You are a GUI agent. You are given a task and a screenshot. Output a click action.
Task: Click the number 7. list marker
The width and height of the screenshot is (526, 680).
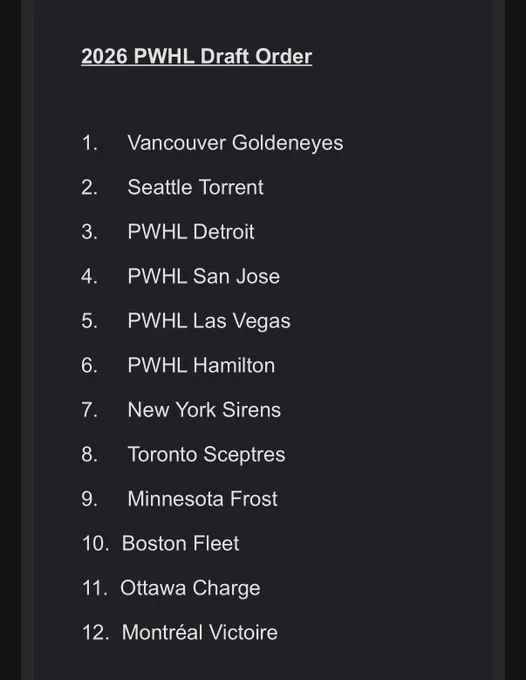click(89, 410)
